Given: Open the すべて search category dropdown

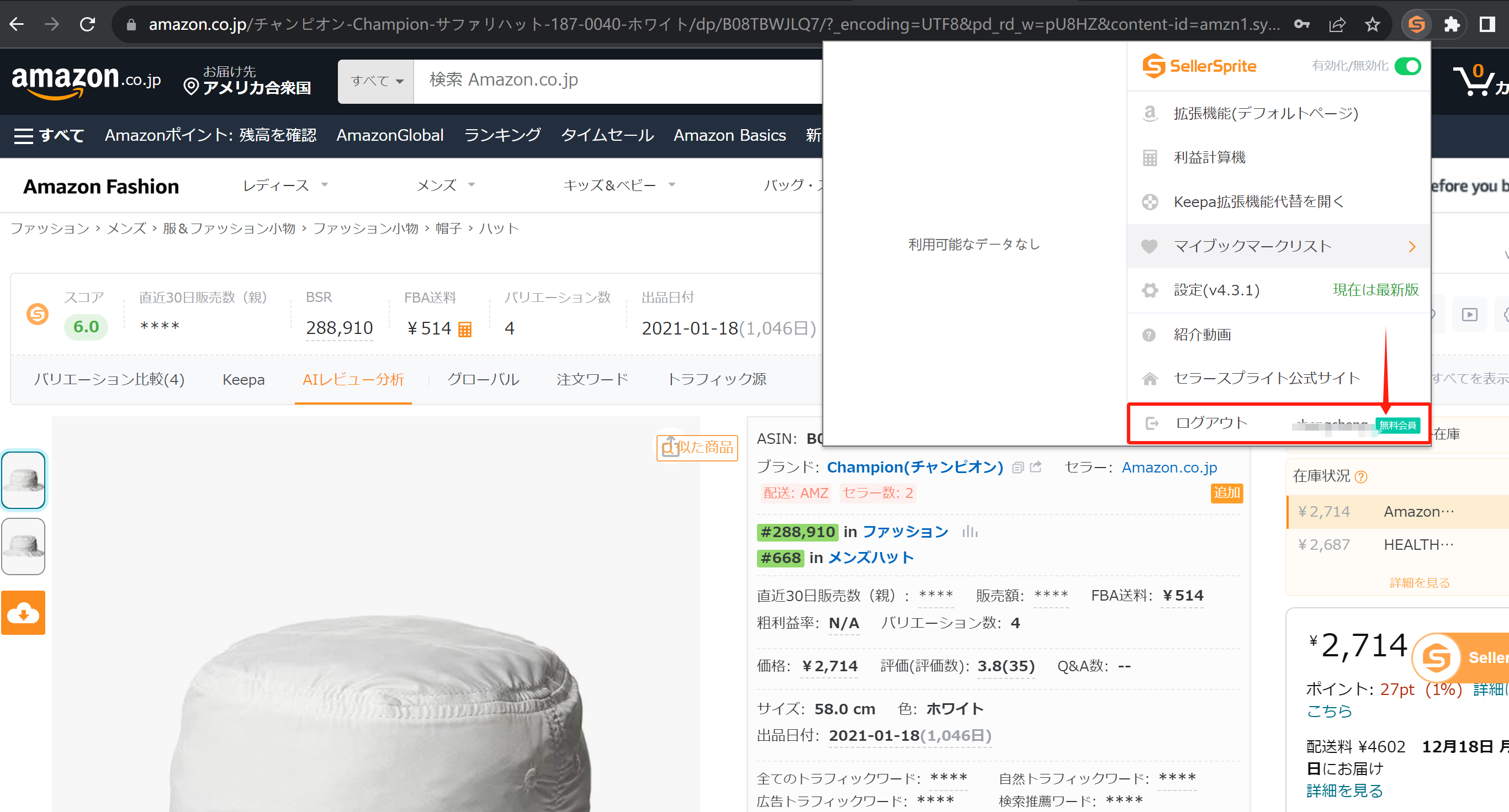Looking at the screenshot, I should pos(376,81).
